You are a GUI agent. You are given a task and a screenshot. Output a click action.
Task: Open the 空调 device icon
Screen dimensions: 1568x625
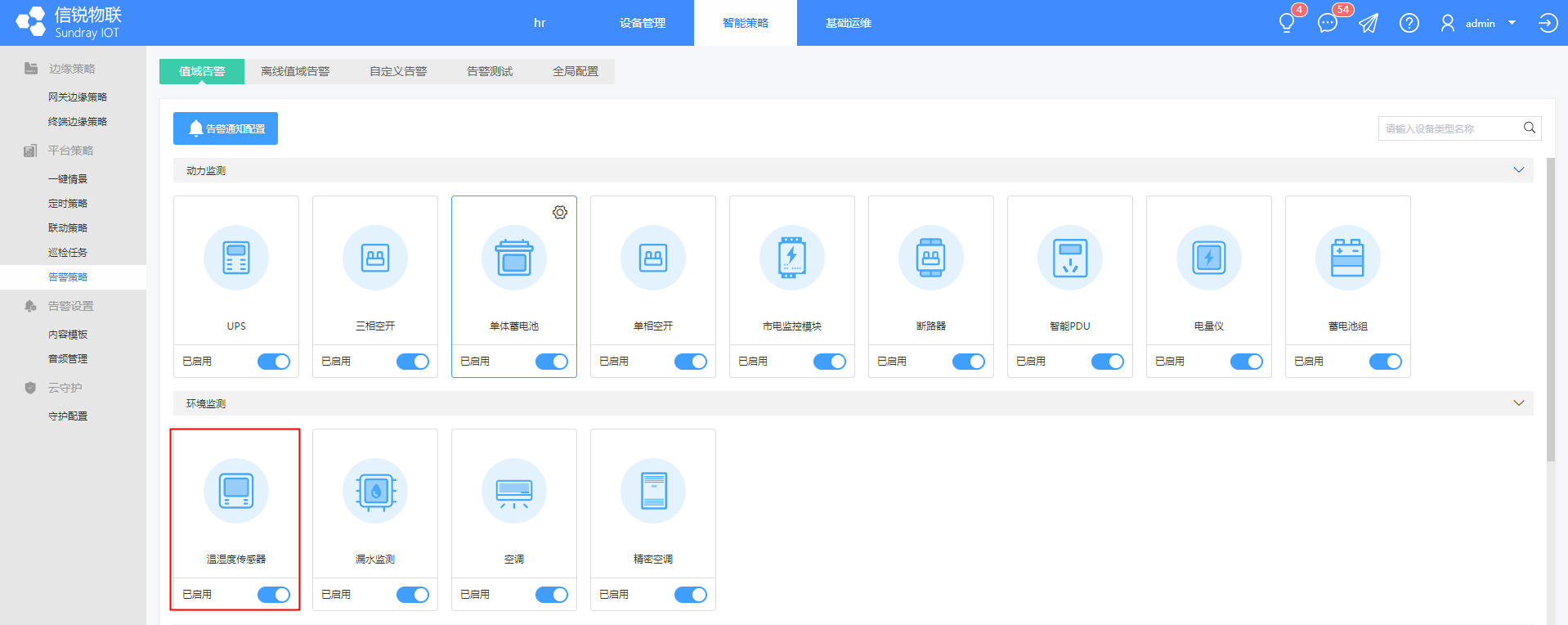click(x=514, y=491)
